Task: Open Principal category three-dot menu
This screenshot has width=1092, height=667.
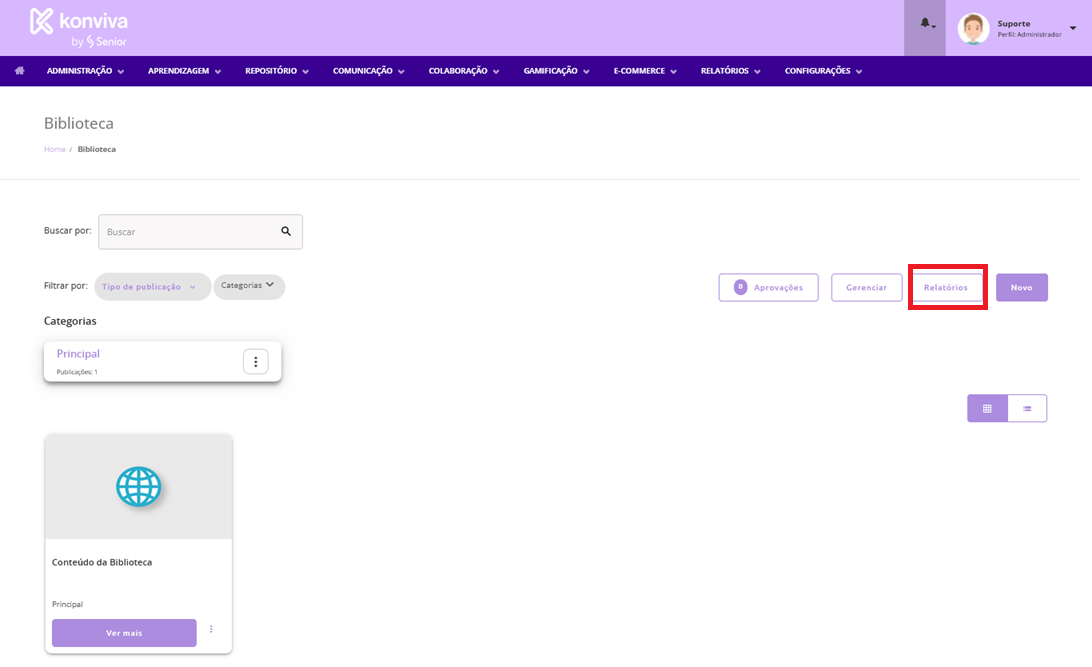Action: point(256,361)
